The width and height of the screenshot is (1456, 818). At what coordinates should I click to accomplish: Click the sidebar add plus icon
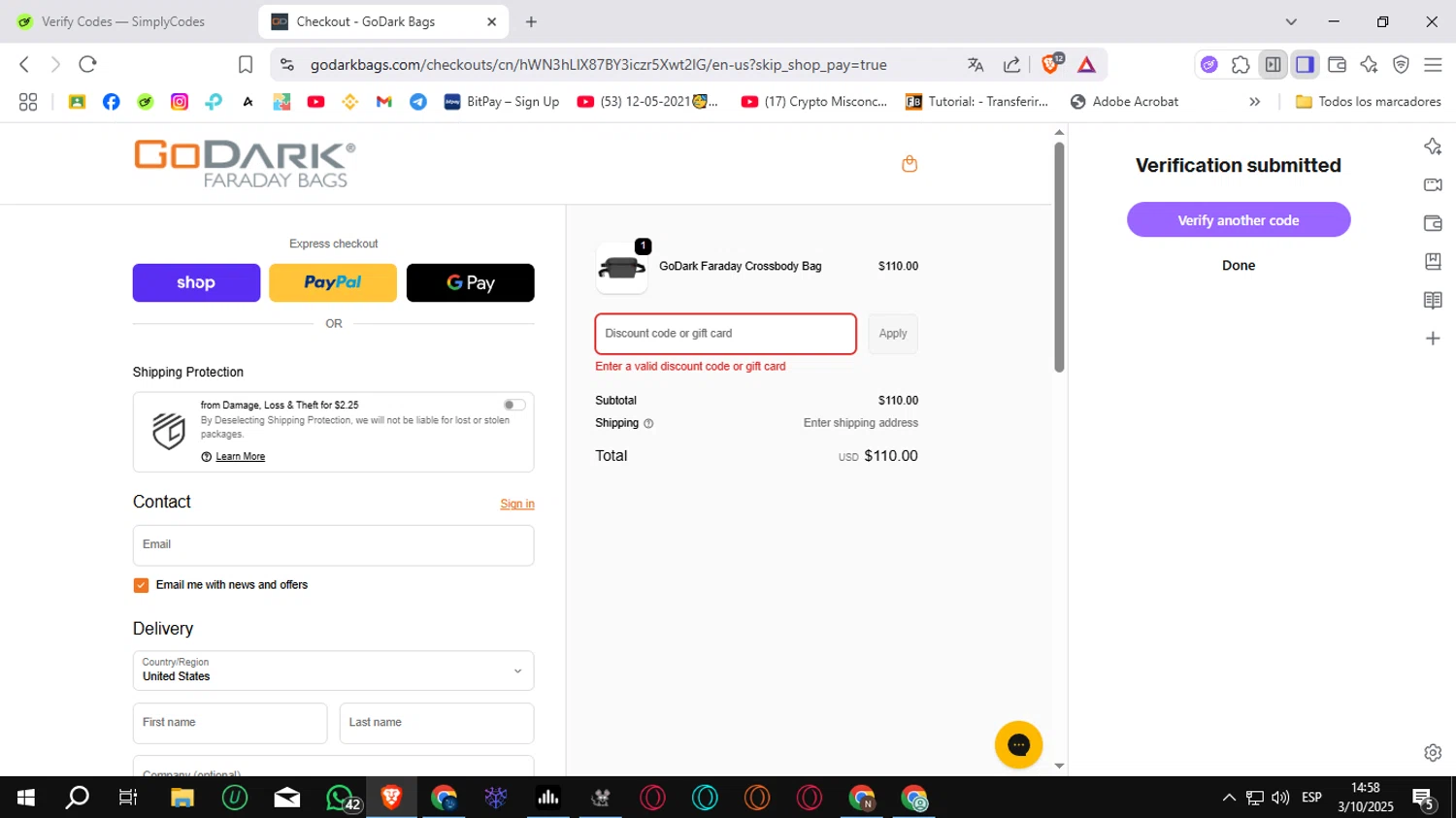point(1433,339)
